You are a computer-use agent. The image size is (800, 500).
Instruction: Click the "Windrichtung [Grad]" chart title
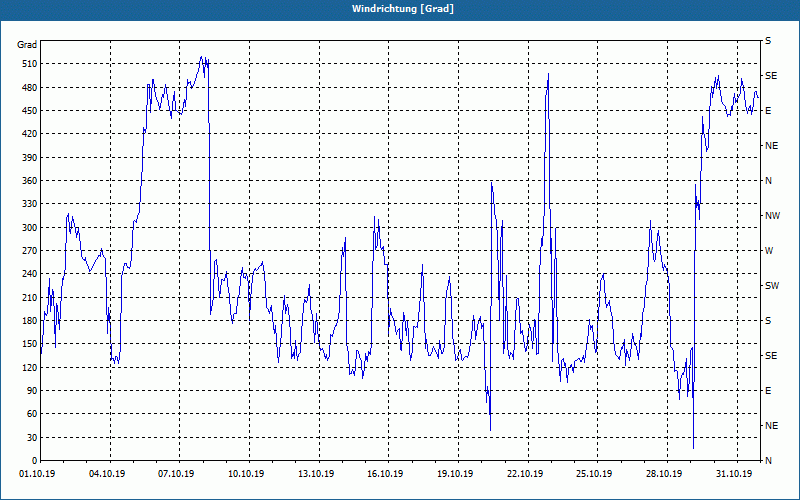click(x=403, y=9)
